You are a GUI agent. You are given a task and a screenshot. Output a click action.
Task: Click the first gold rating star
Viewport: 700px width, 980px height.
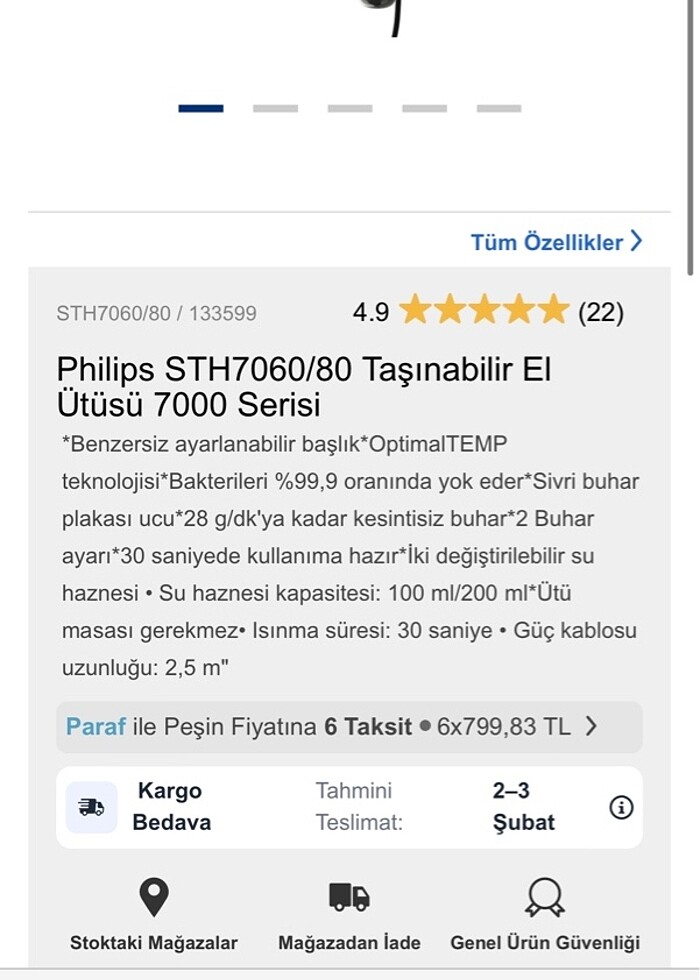(x=413, y=311)
